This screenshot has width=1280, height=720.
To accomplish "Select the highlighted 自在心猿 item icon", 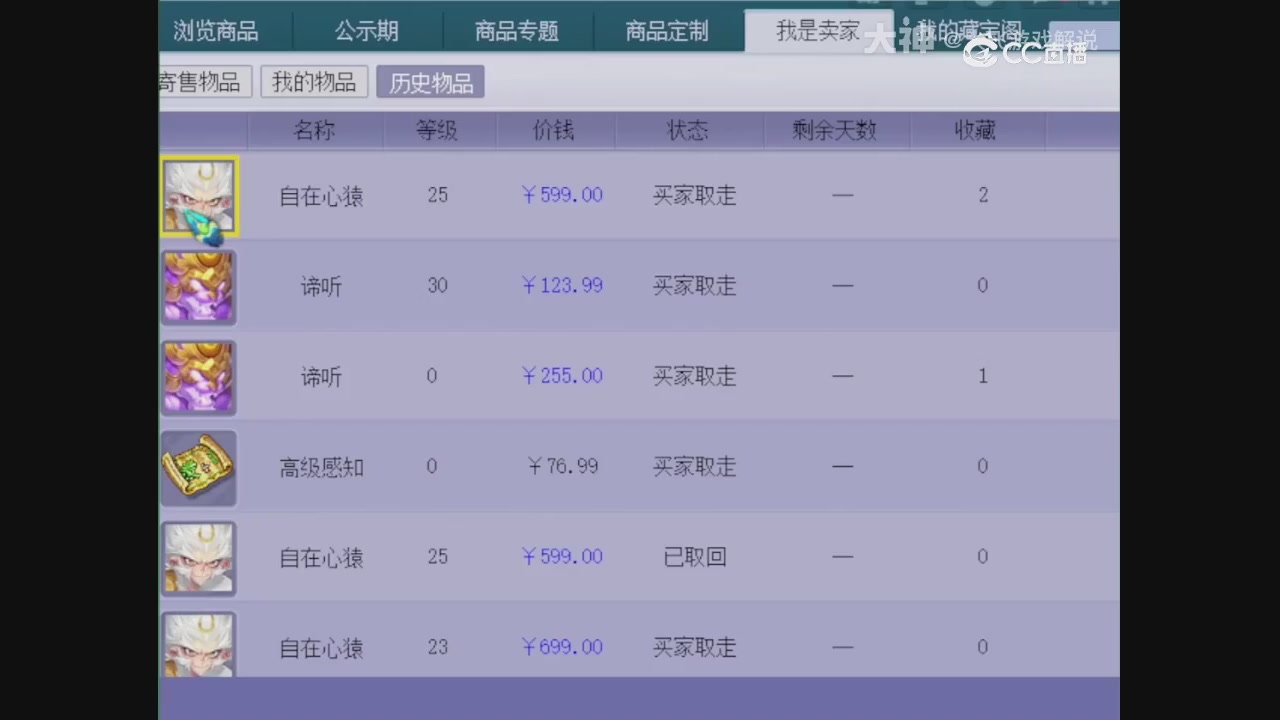I will coord(198,196).
